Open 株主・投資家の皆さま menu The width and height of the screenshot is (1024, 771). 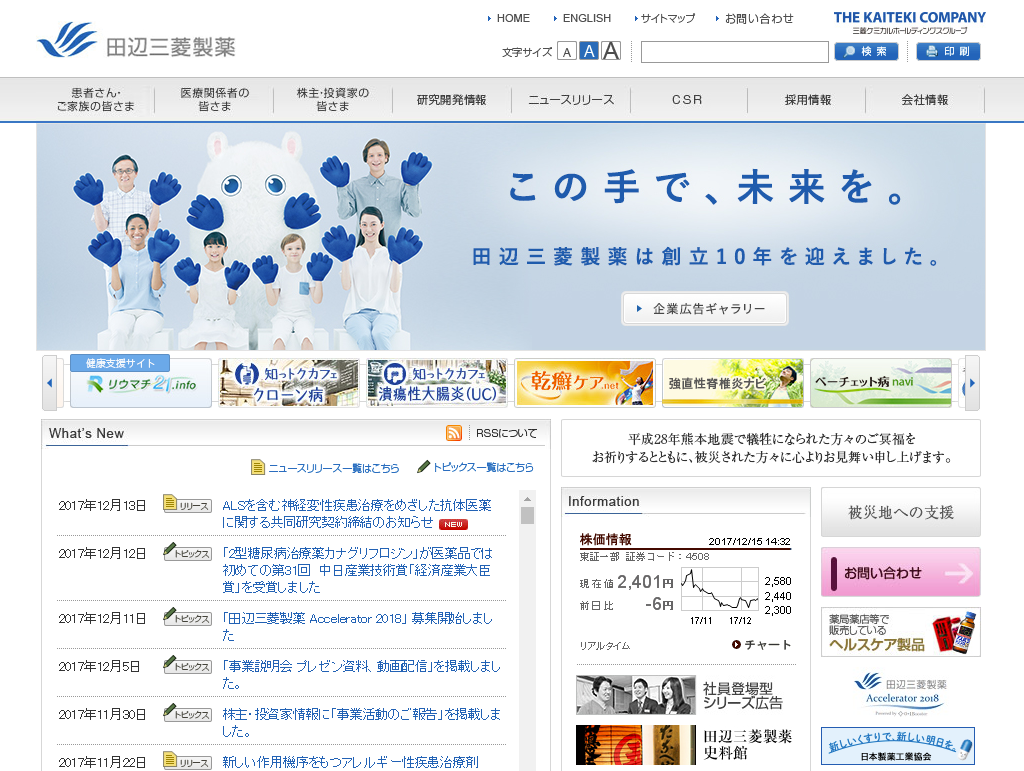click(333, 100)
